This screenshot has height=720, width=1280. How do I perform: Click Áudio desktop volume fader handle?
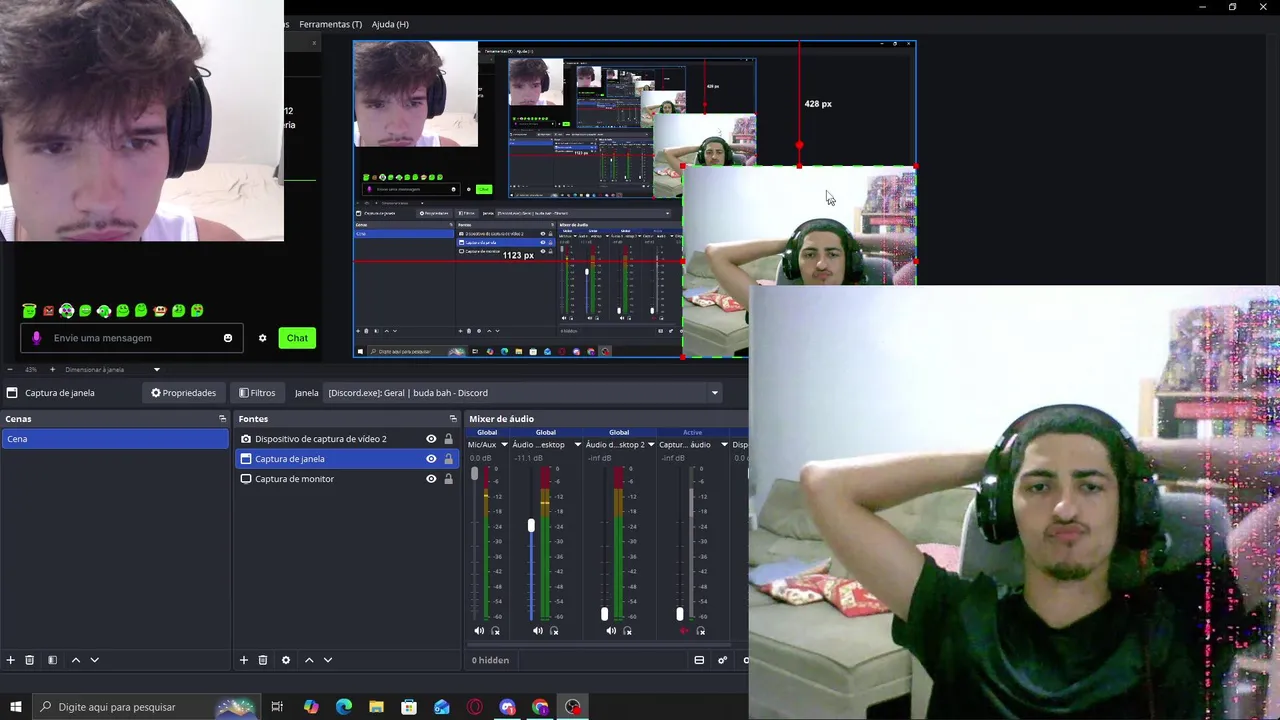click(x=531, y=525)
